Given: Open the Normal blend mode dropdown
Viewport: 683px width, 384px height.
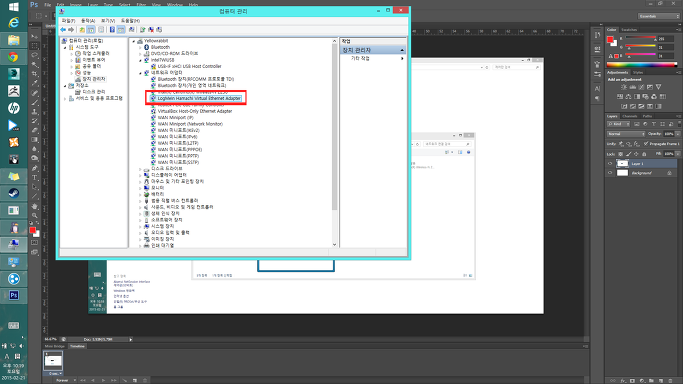Looking at the screenshot, I should (626, 134).
